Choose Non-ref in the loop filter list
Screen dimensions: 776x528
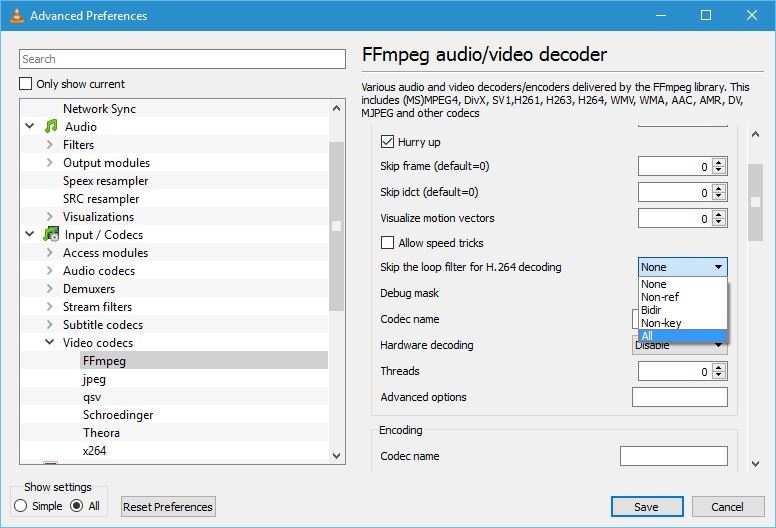click(x=682, y=297)
